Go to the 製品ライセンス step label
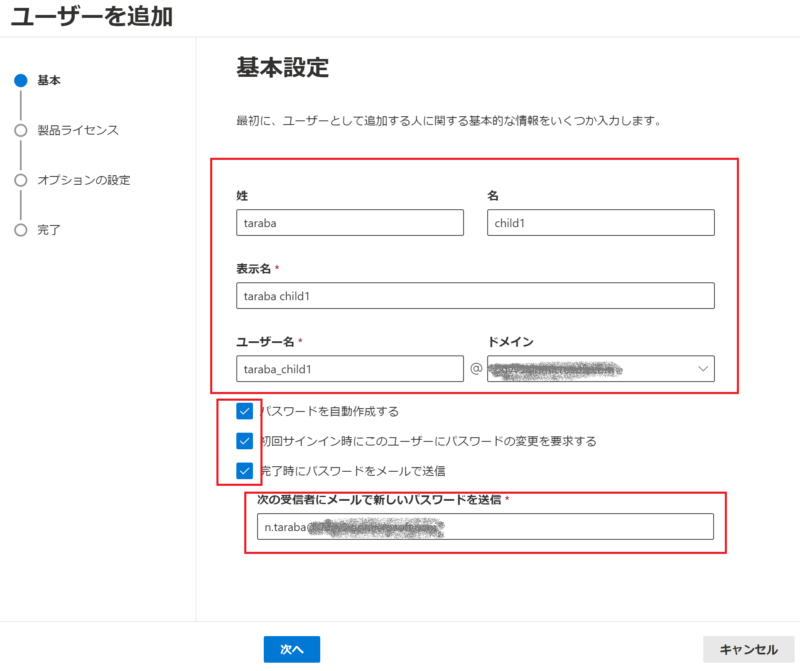800x671 pixels. point(78,130)
